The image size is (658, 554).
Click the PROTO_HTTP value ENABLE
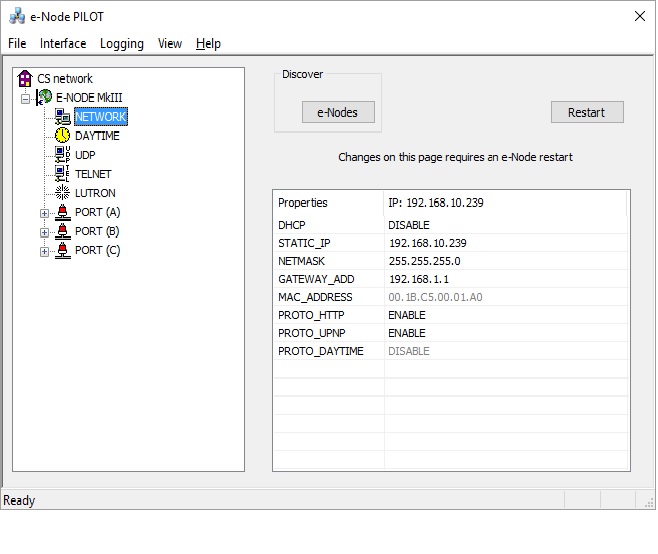tap(407, 315)
